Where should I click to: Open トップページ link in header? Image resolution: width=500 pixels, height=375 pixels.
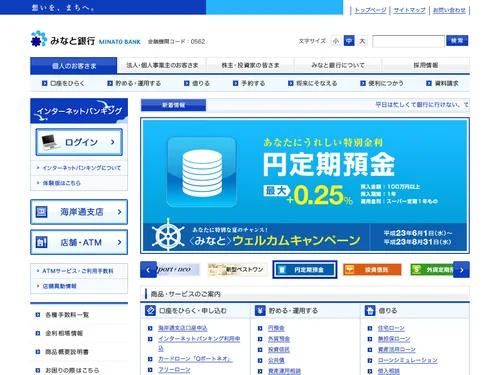click(370, 10)
